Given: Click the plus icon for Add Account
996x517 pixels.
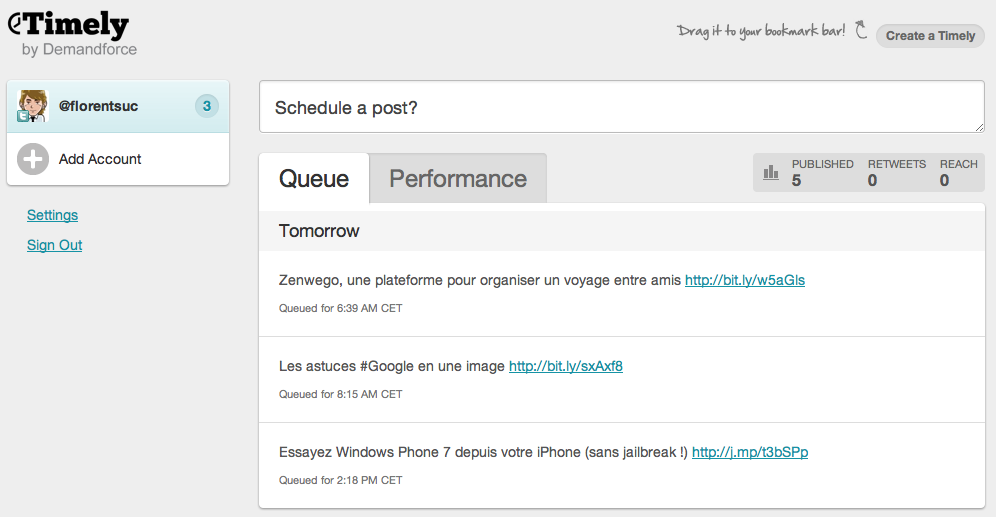Looking at the screenshot, I should click(x=33, y=159).
